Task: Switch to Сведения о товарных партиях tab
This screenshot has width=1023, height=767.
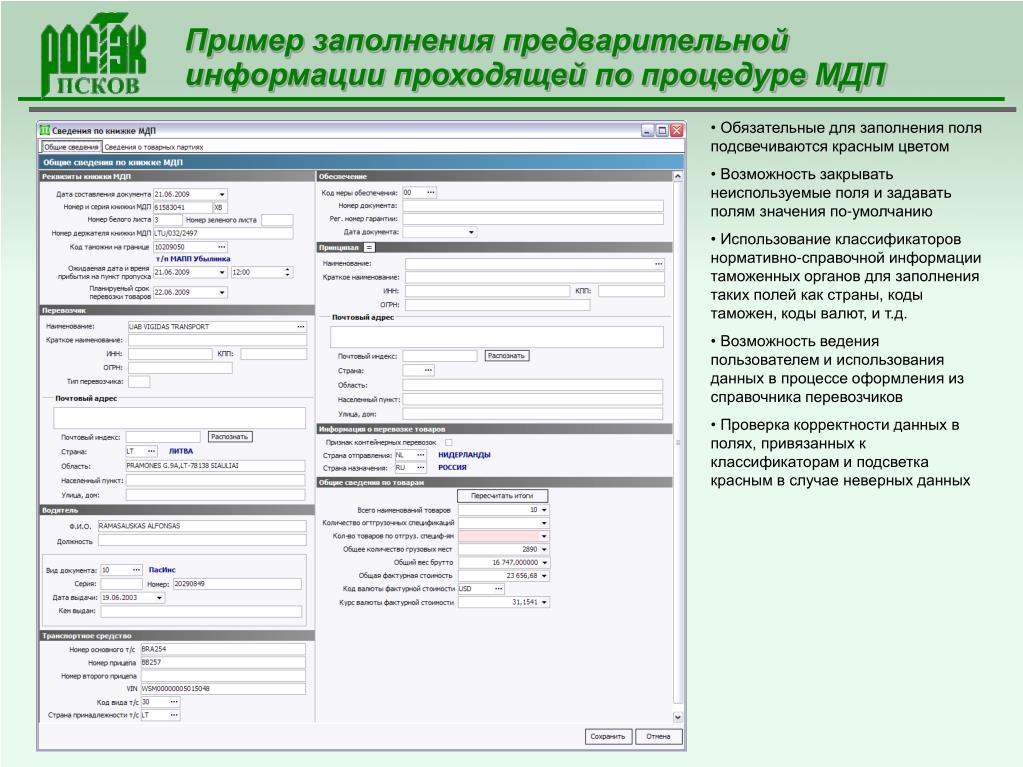Action: tap(154, 147)
